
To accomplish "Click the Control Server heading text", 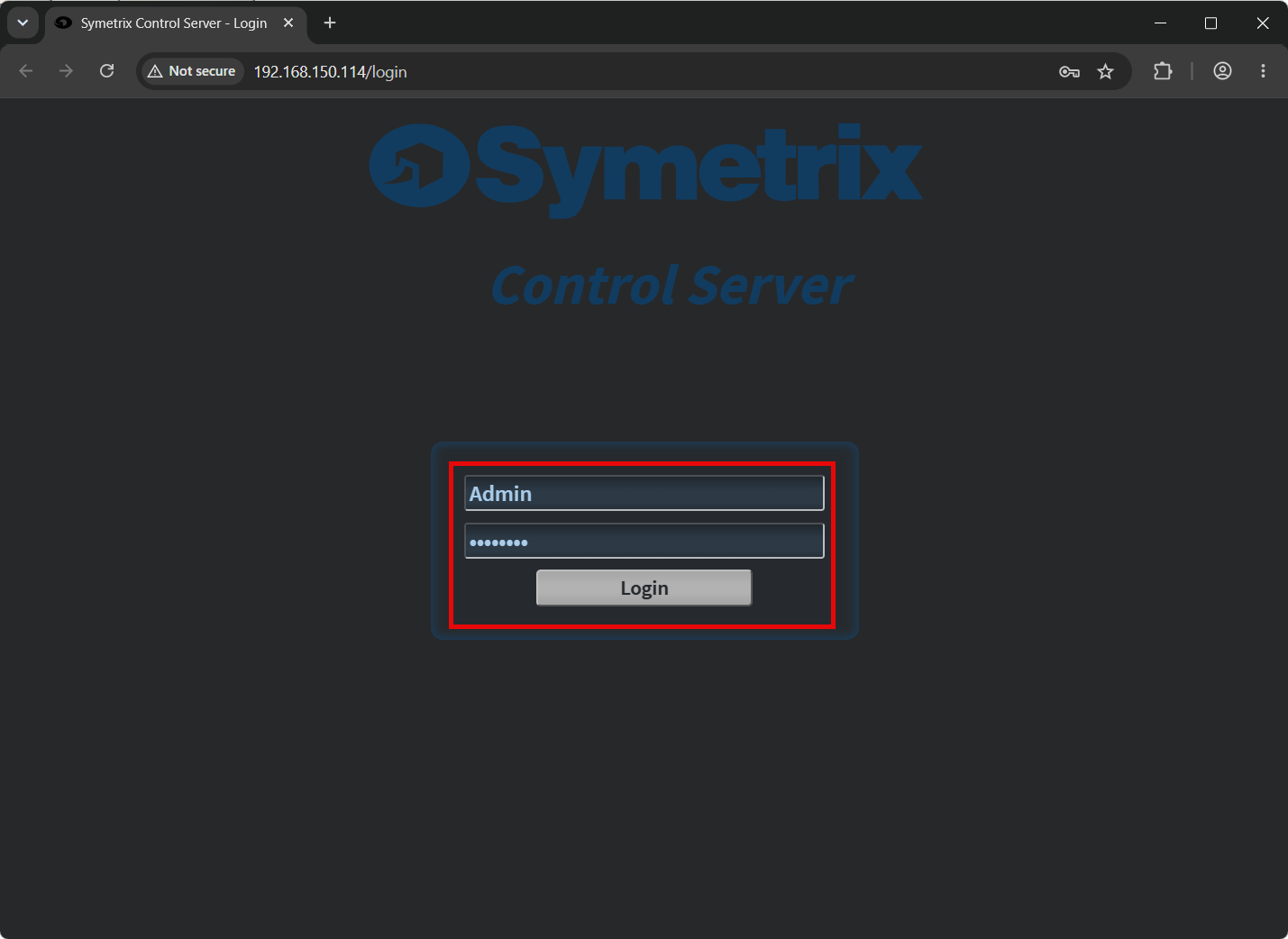I will coord(671,286).
